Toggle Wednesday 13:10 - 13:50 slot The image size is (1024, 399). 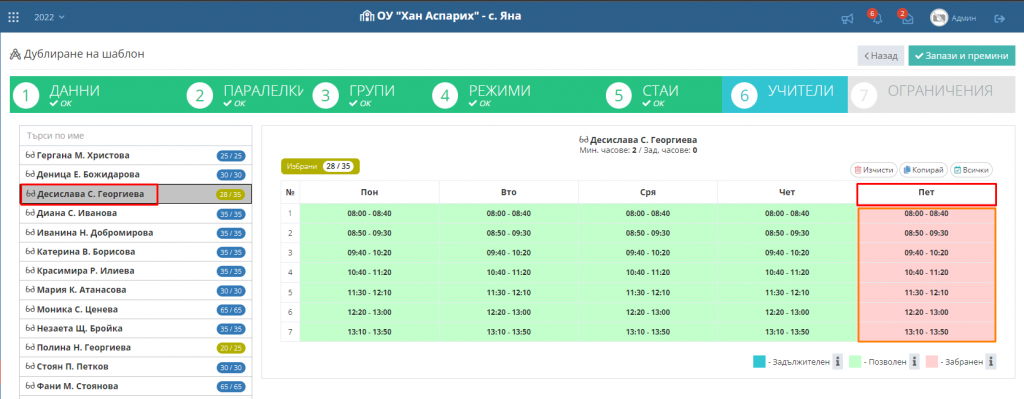coord(647,332)
